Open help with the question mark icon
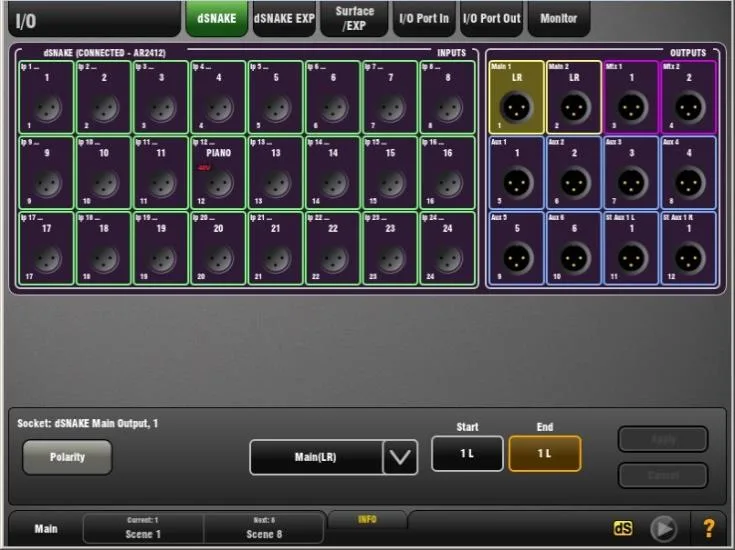Image resolution: width=735 pixels, height=550 pixels. pyautogui.click(x=709, y=528)
